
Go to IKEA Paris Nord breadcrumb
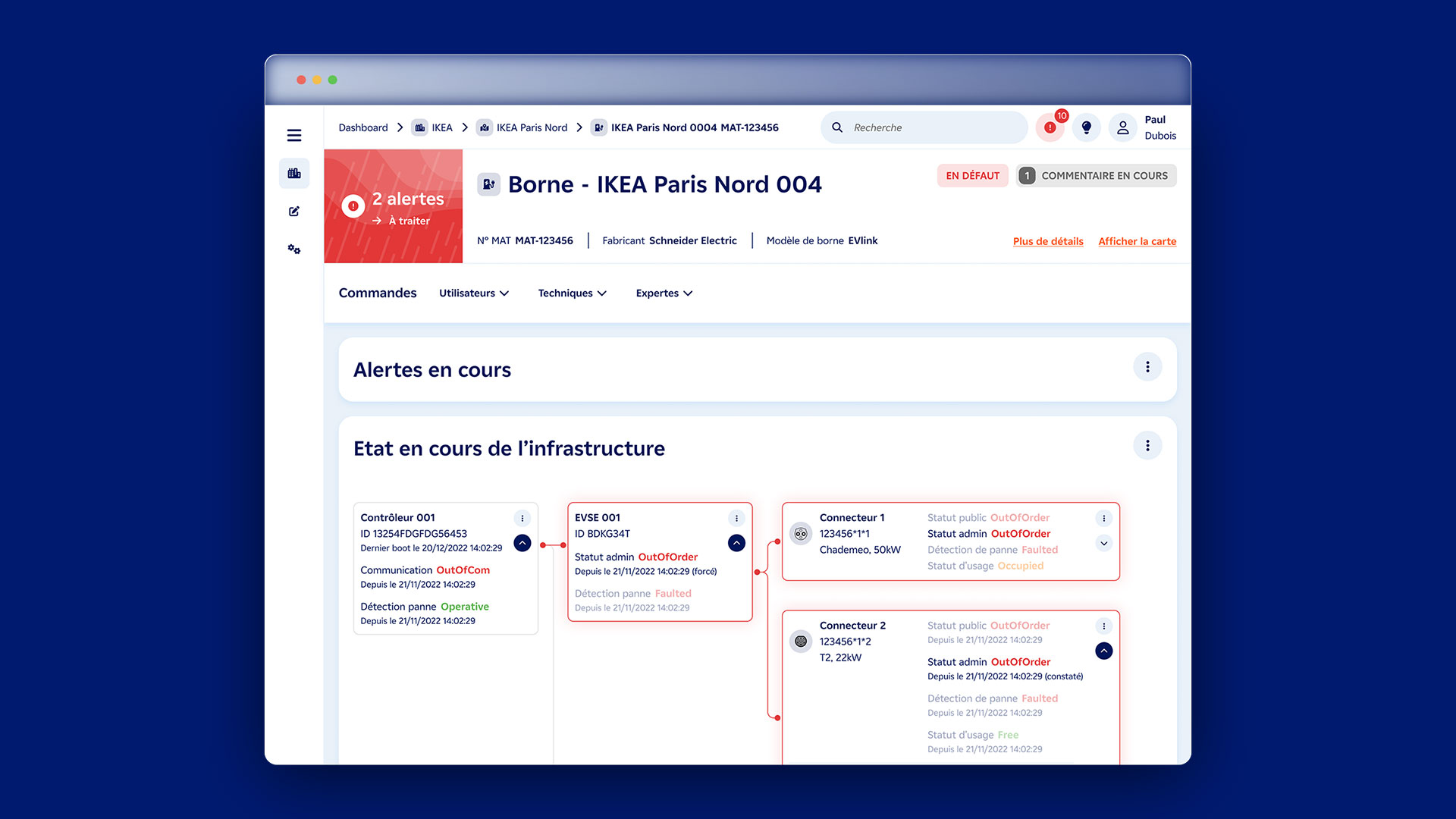(532, 127)
